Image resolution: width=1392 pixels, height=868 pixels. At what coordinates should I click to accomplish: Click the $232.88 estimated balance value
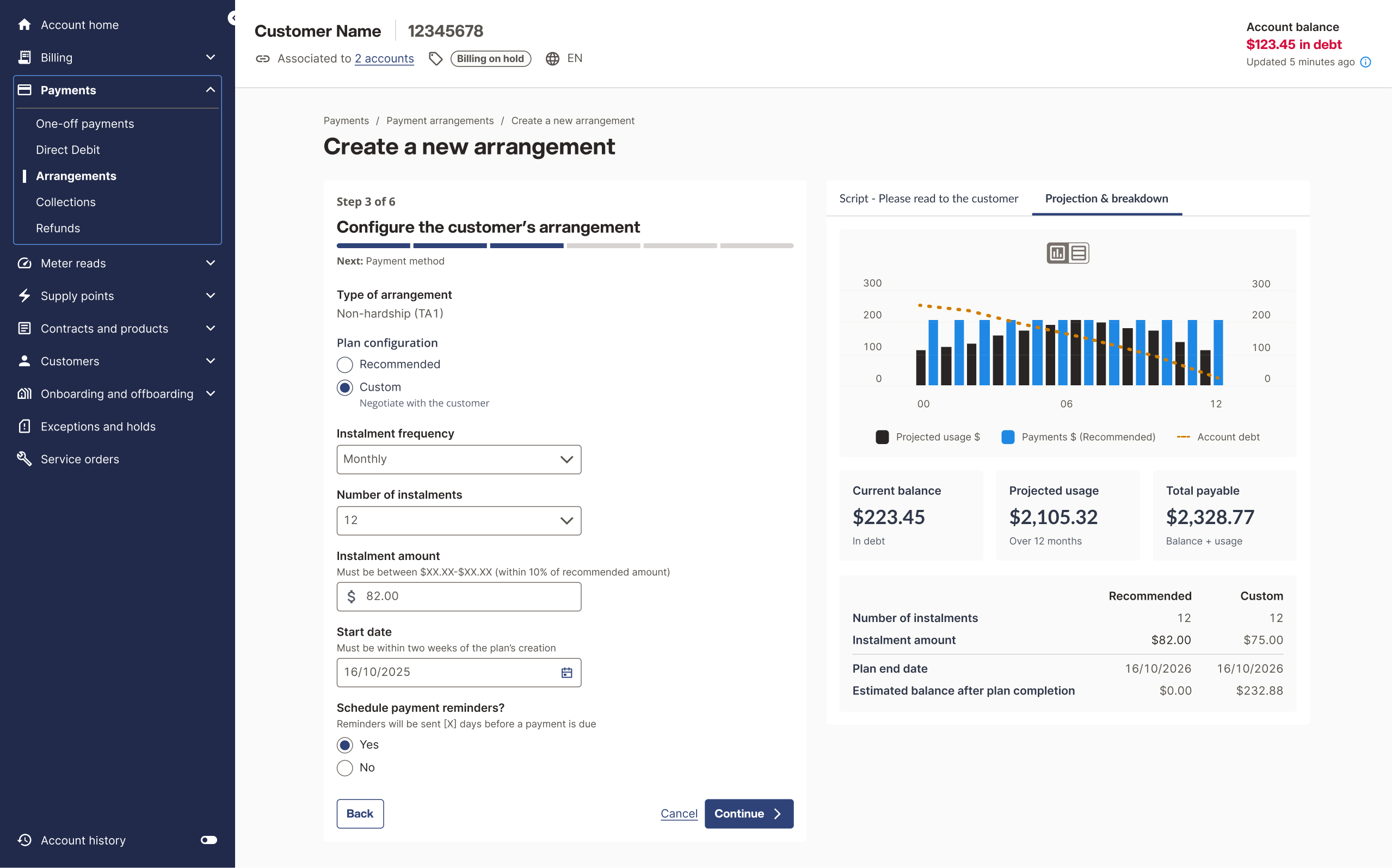(1259, 691)
